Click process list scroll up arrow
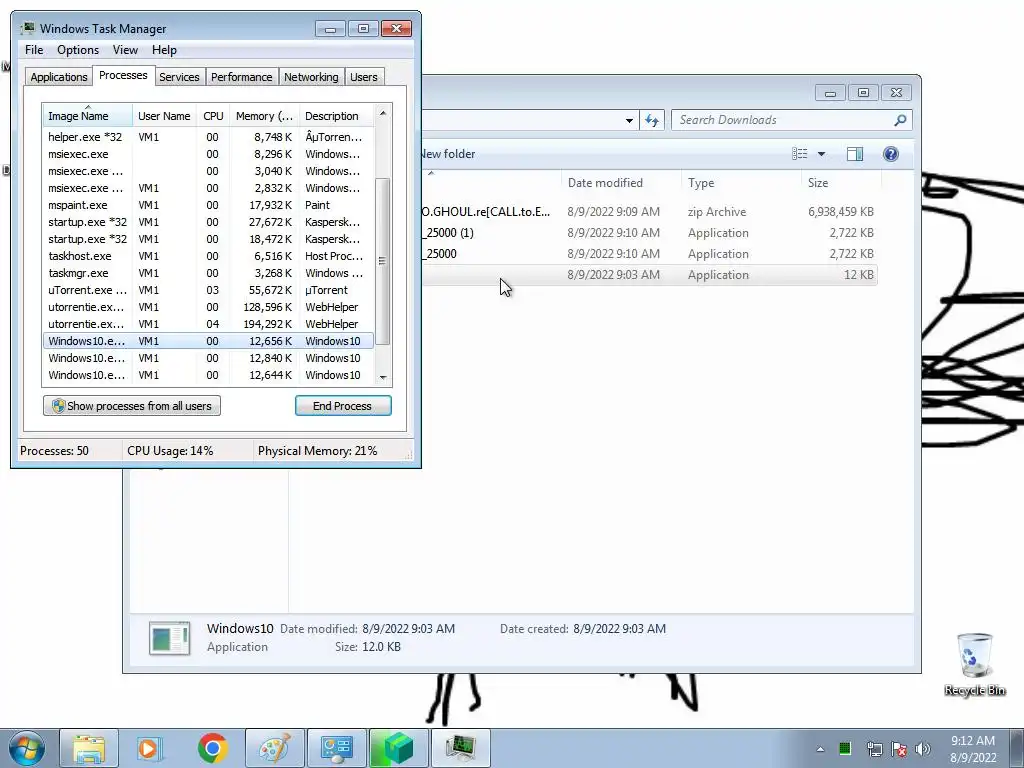The width and height of the screenshot is (1024, 768). (383, 114)
